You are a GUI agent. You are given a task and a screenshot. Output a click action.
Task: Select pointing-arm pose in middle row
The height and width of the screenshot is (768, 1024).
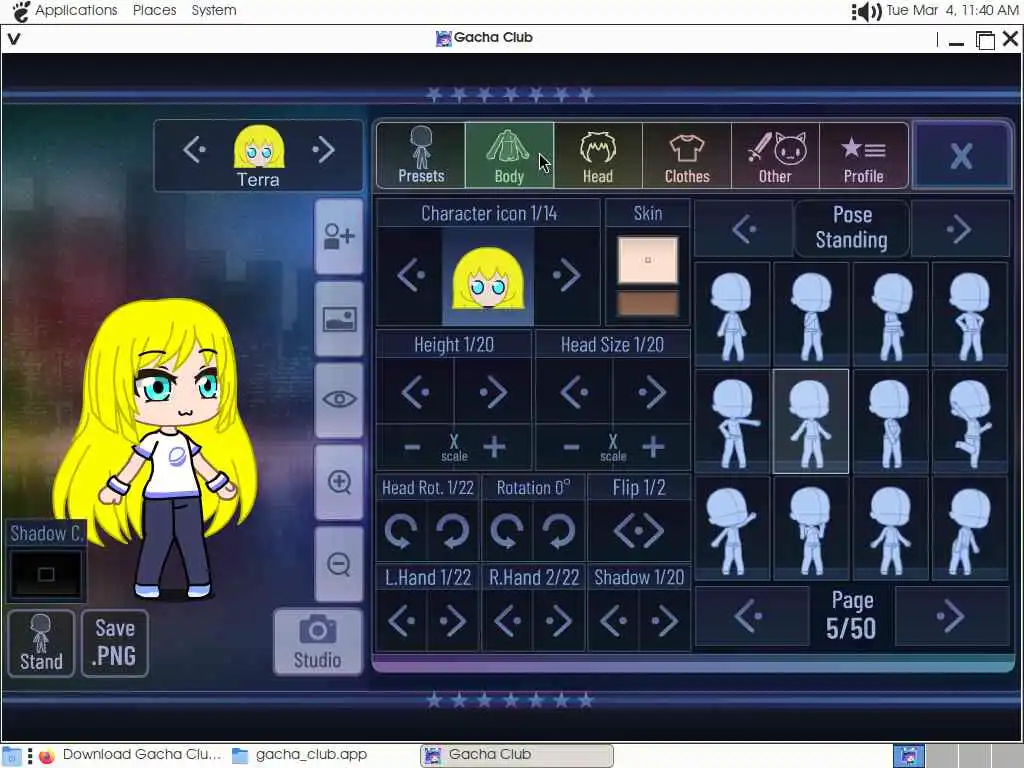point(732,421)
